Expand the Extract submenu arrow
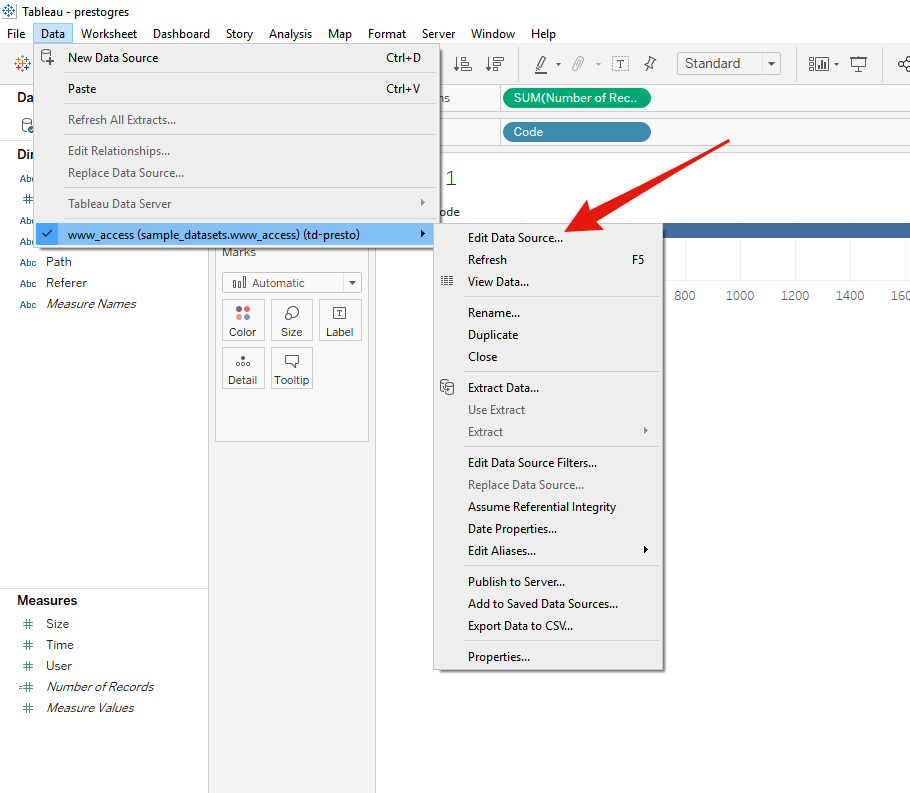910x793 pixels. click(x=645, y=431)
